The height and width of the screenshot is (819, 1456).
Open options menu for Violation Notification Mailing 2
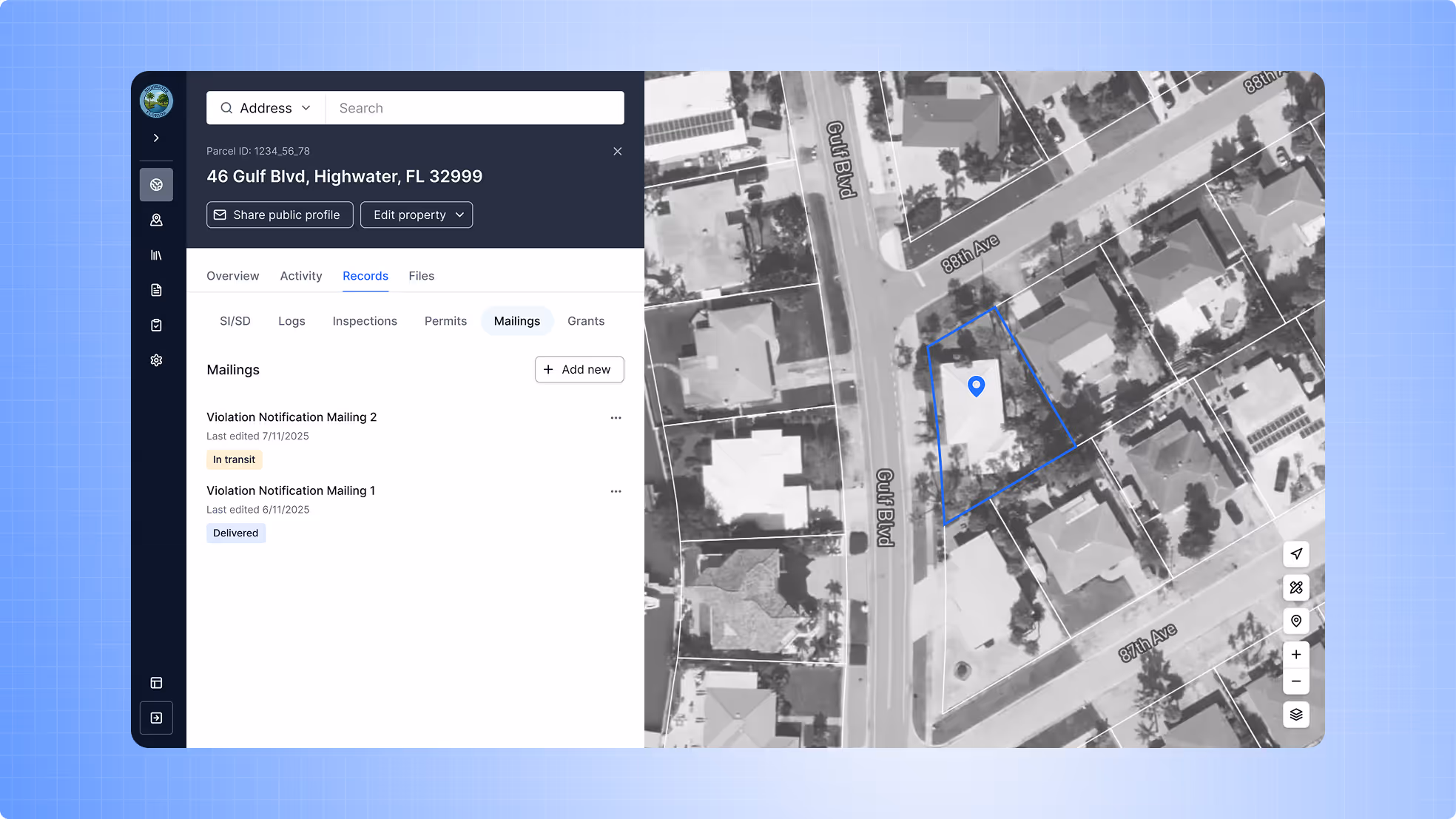coord(616,418)
